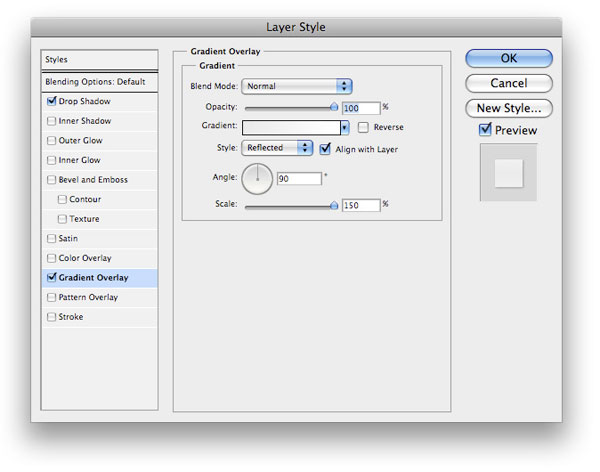Screen dimensions: 600x472
Task: Uncheck Align with Layer
Action: pyautogui.click(x=325, y=149)
